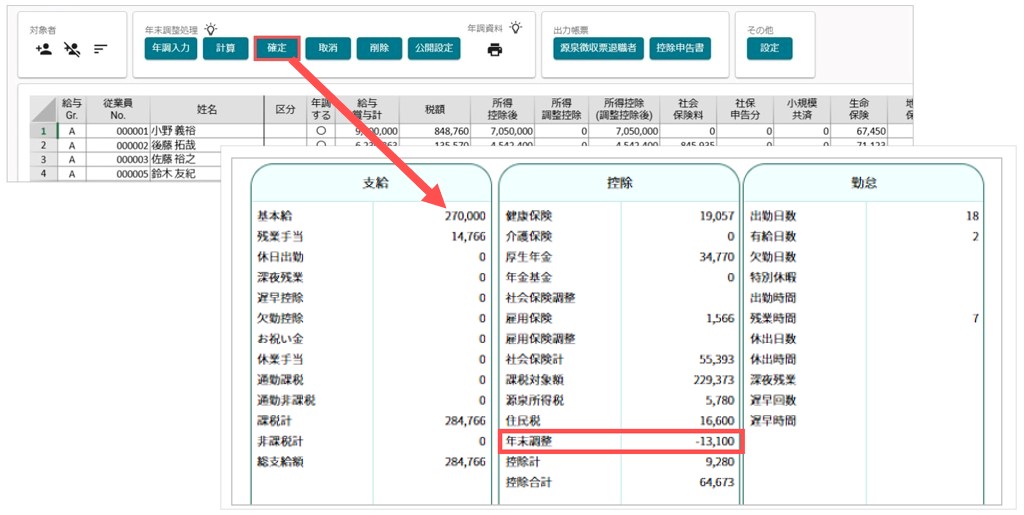Click the 計算 button
This screenshot has height=515, width=1024.
tap(225, 48)
